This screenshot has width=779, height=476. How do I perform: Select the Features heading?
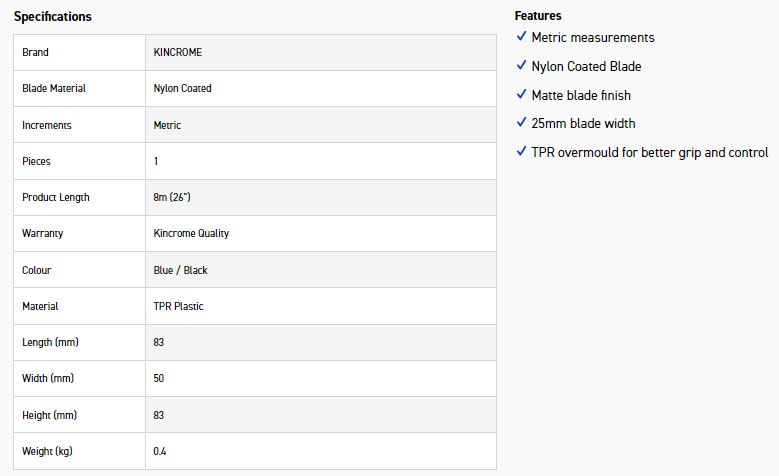coord(538,16)
